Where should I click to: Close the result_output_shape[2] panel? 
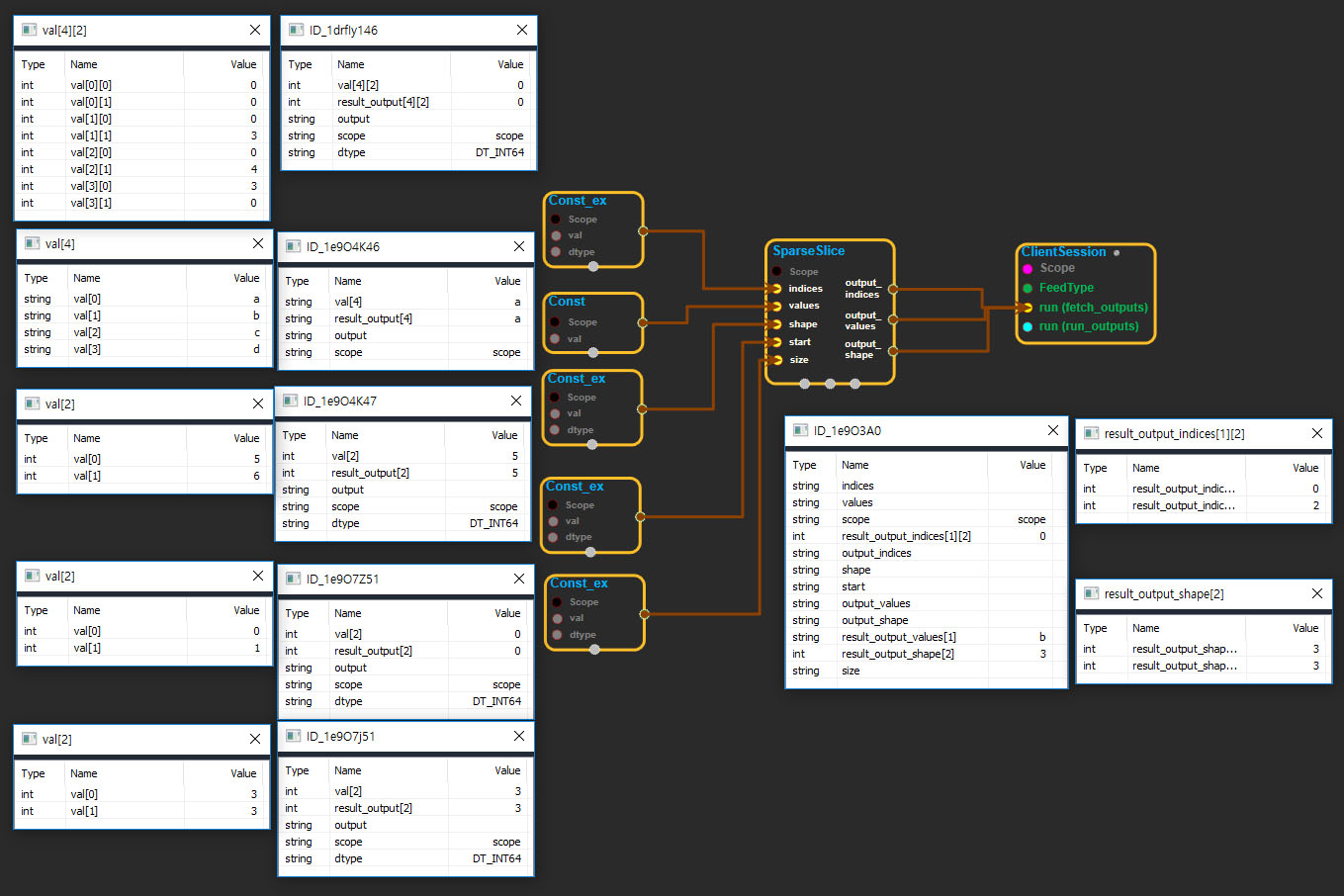point(1316,593)
